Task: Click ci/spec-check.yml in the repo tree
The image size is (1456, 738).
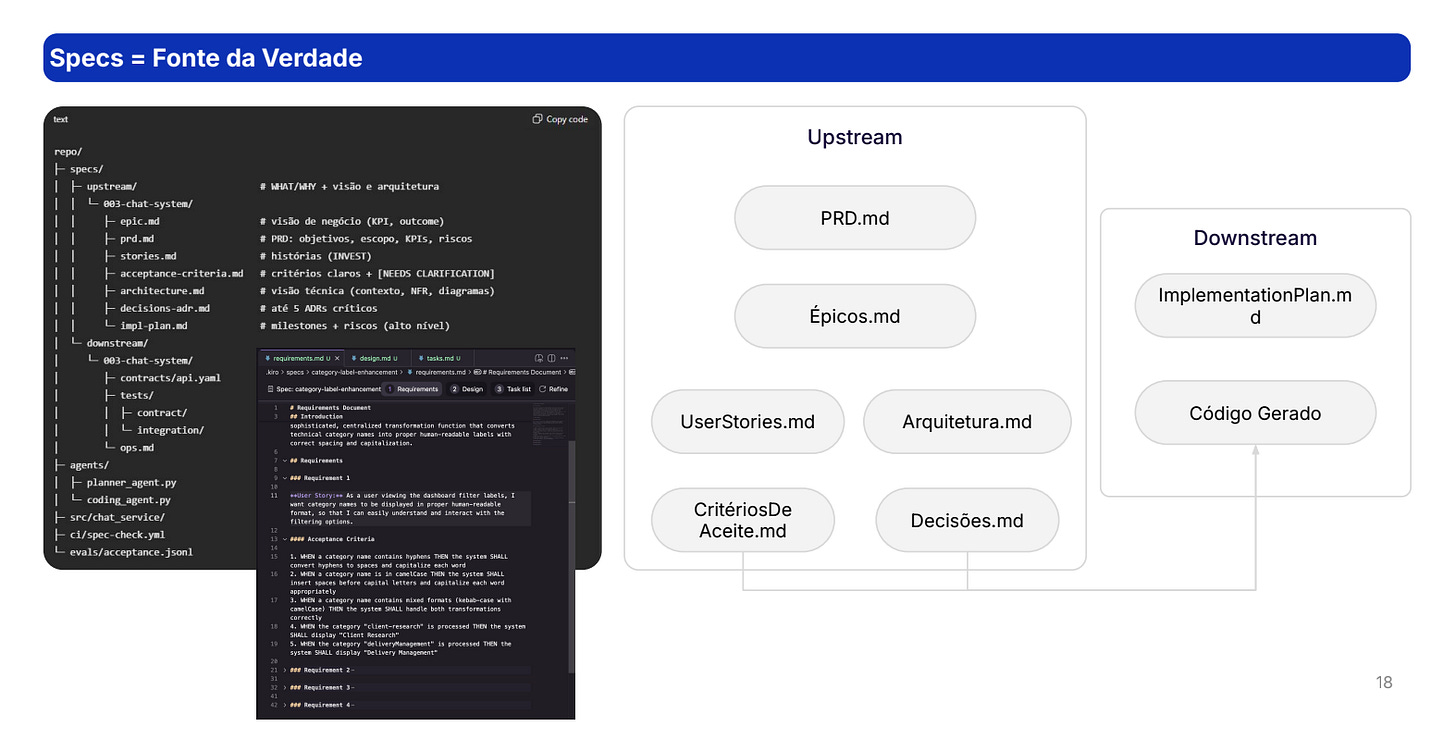Action: [x=117, y=534]
